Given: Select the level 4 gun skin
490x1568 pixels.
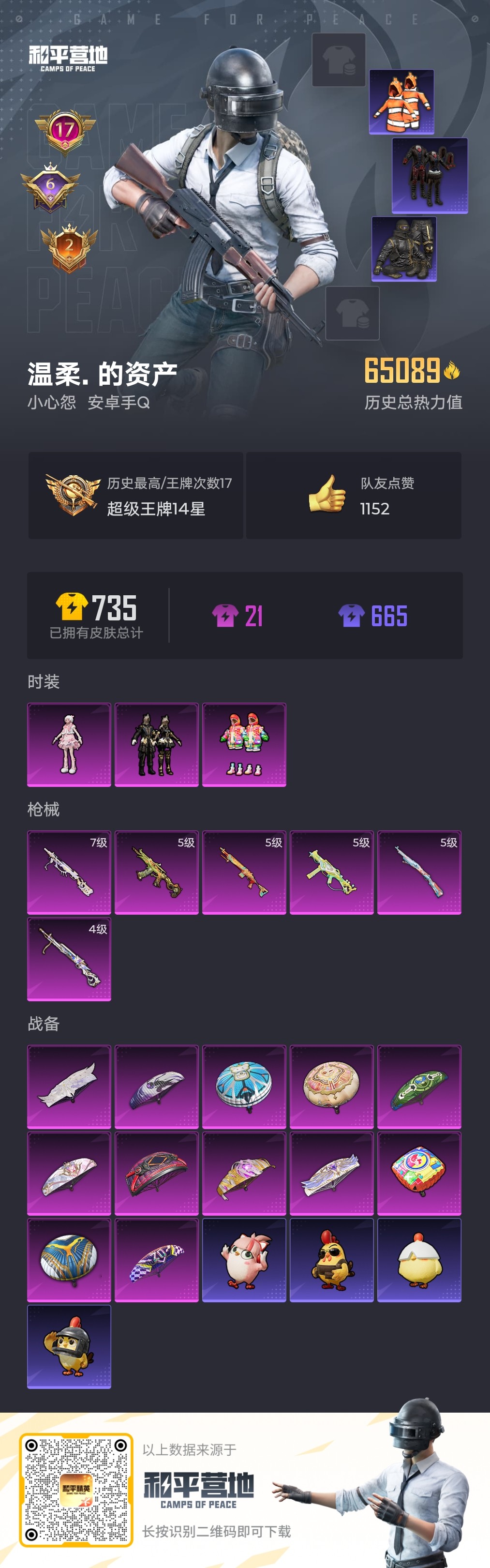Looking at the screenshot, I should pos(69,959).
